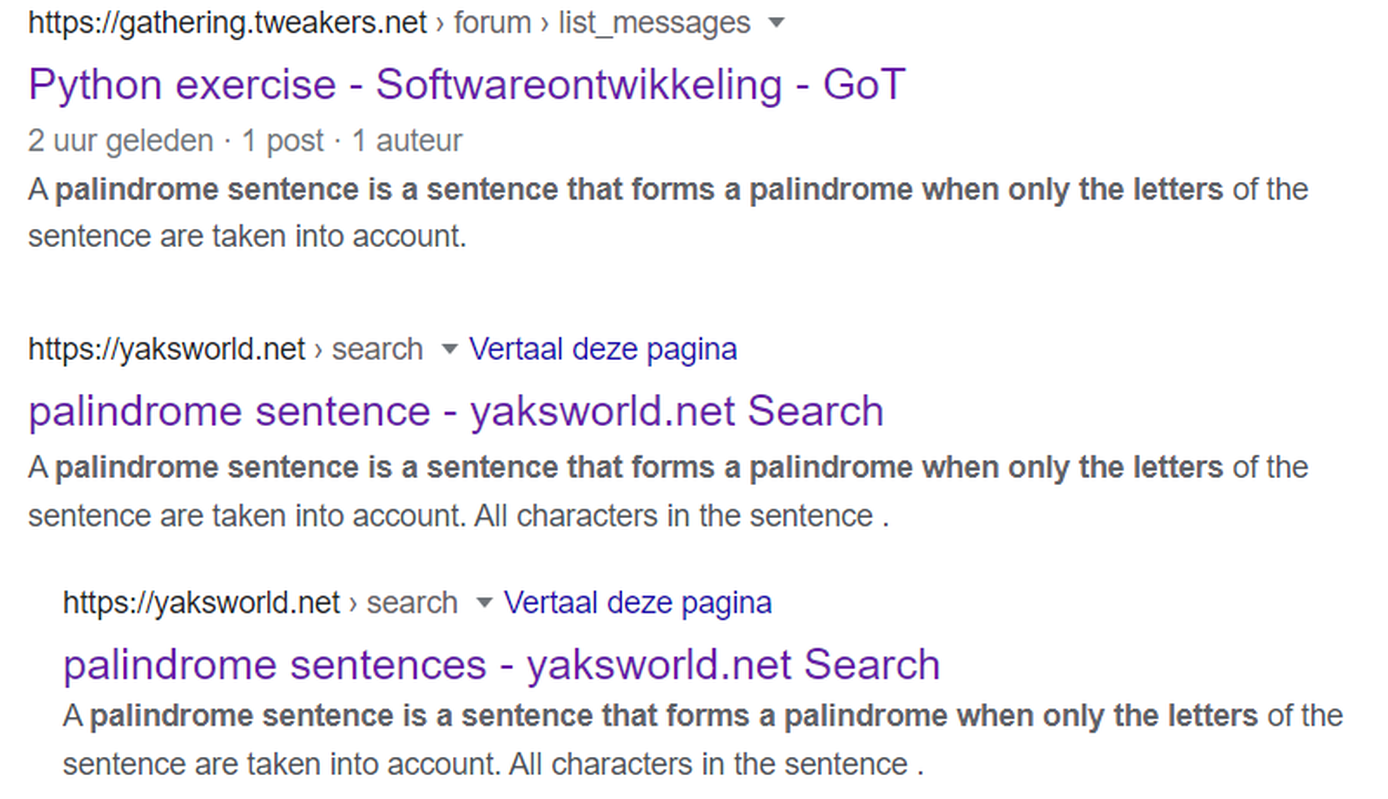Expand dropdown arrow above "palindrome sentence" title
Viewport: 1388px width, 799px height.
449,350
